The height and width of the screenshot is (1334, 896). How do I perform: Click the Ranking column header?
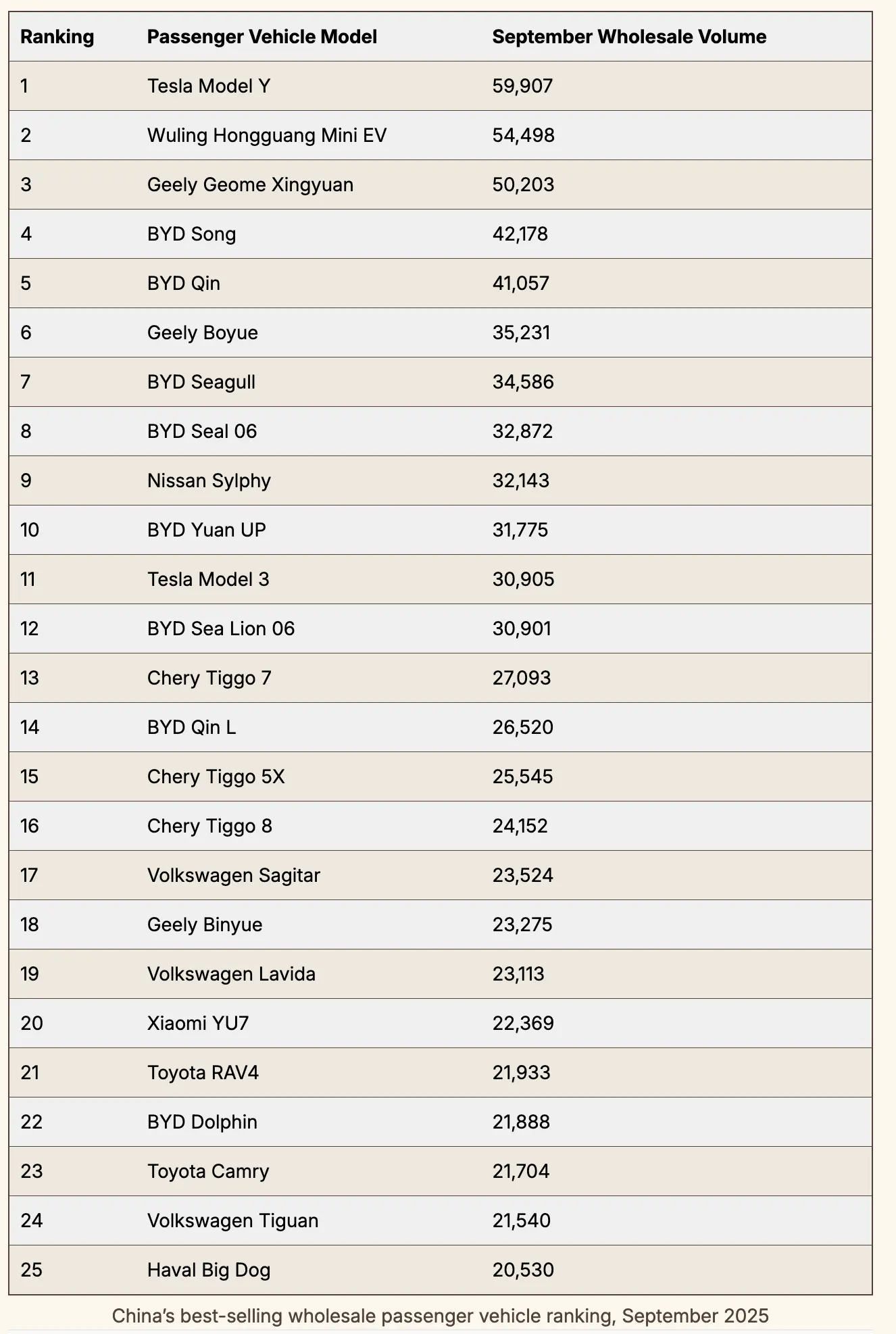[57, 37]
